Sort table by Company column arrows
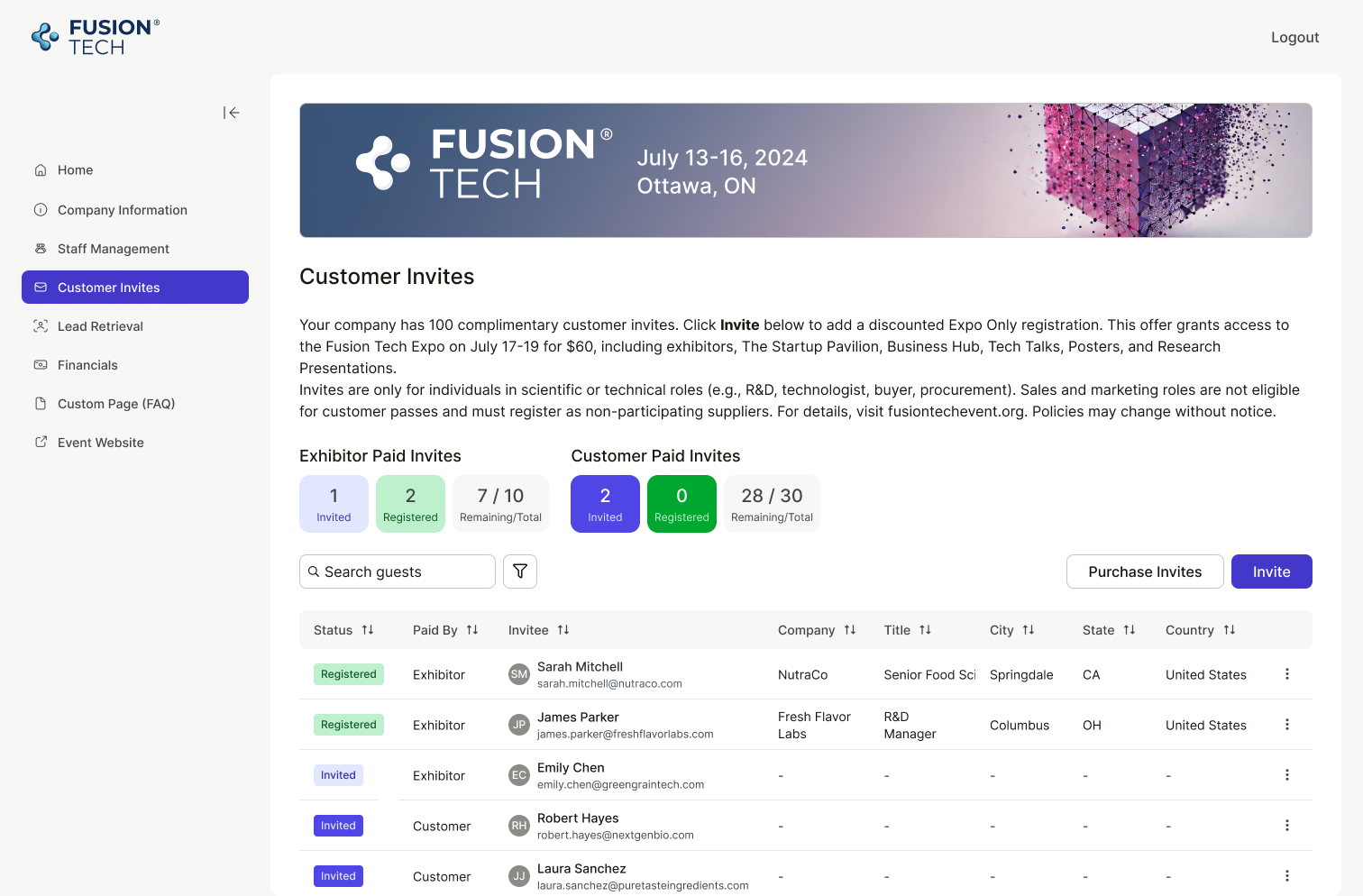 [x=850, y=630]
